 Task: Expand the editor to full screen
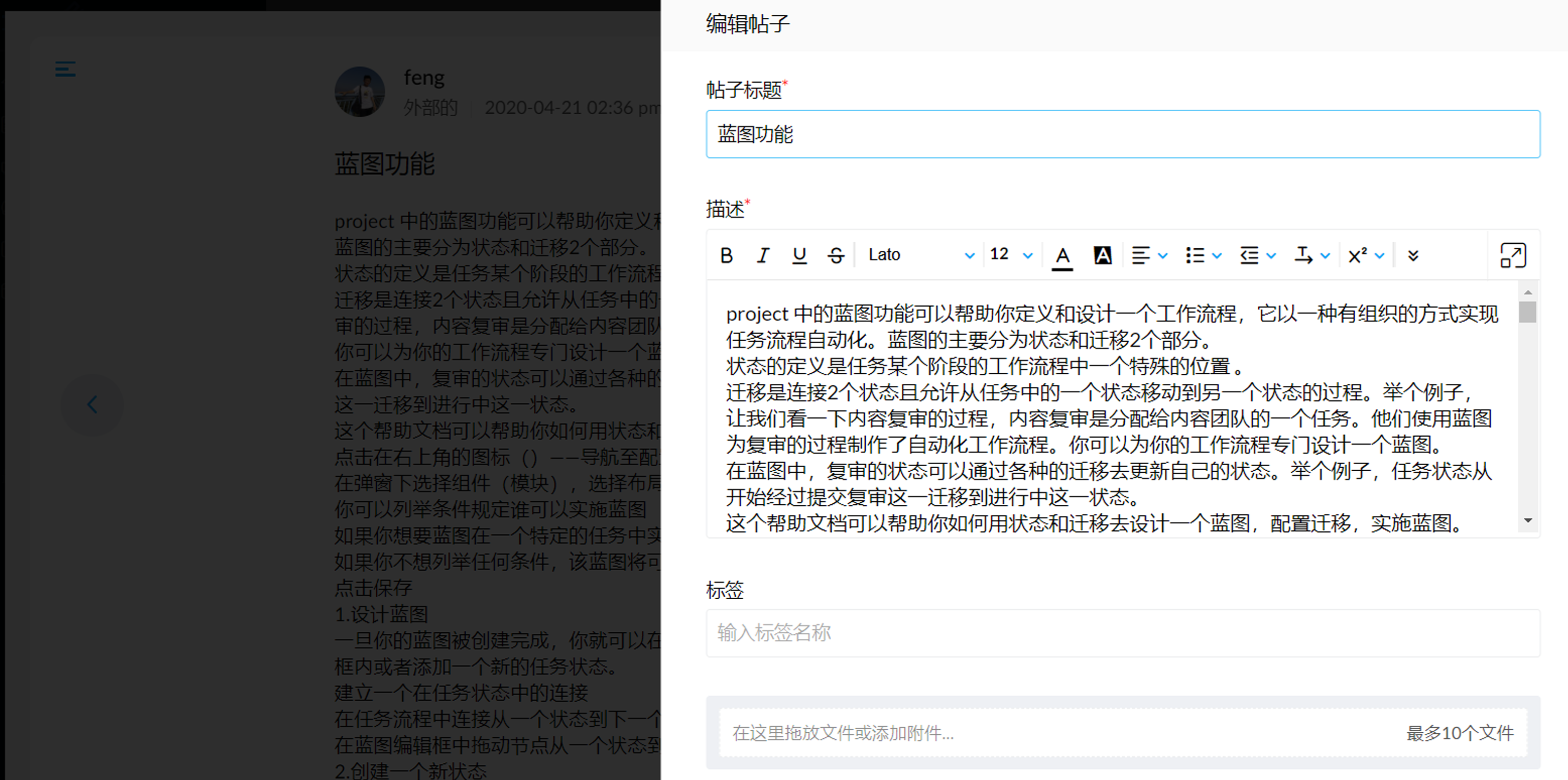tap(1513, 255)
